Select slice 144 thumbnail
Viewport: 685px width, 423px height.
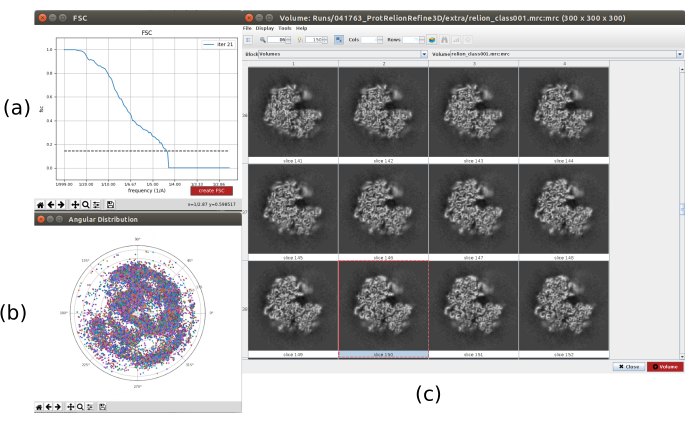pos(564,112)
